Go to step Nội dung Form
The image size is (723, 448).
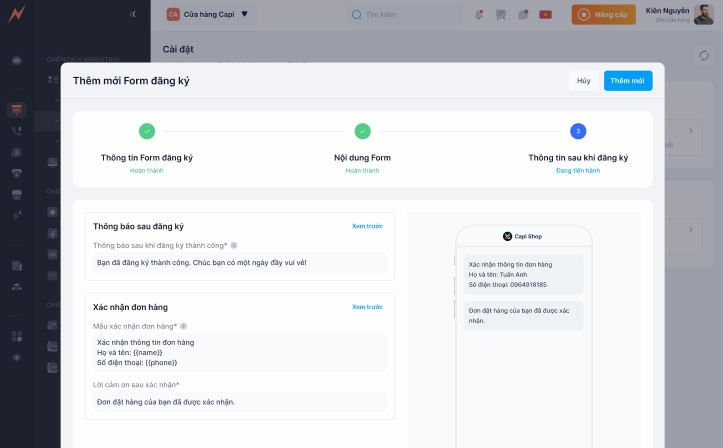(362, 131)
